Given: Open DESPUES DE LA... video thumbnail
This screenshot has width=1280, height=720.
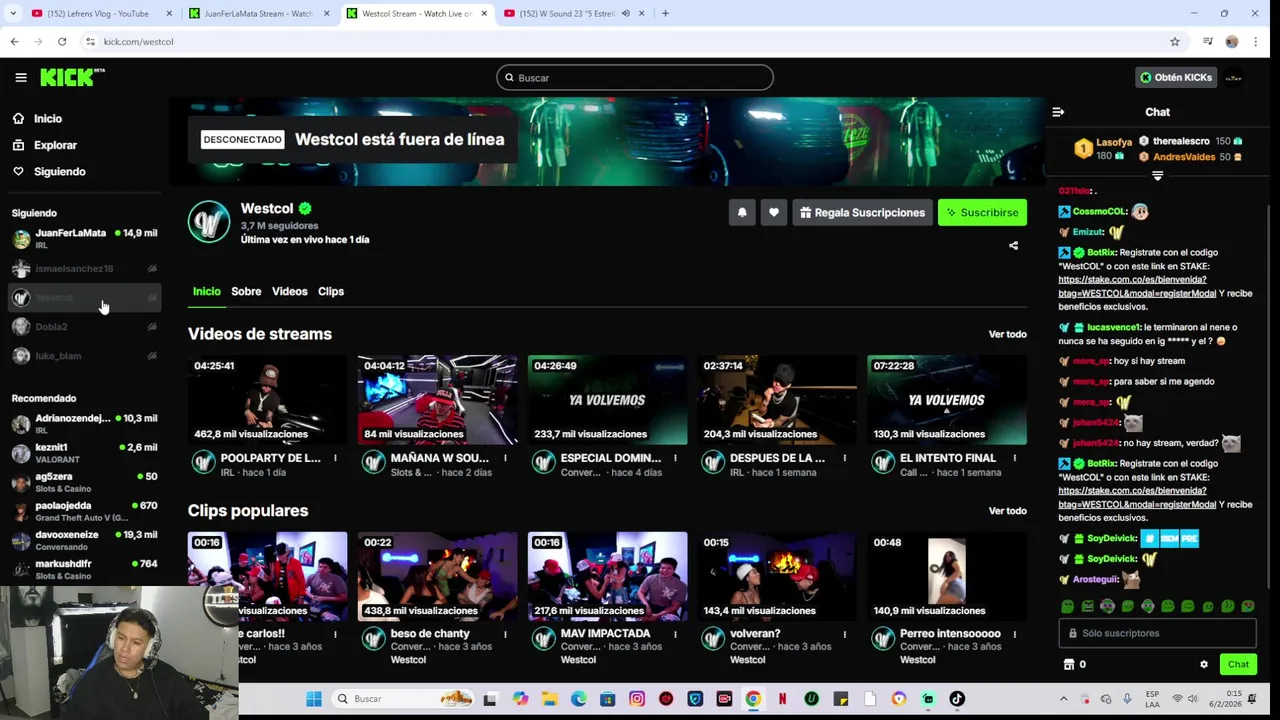Looking at the screenshot, I should point(777,400).
